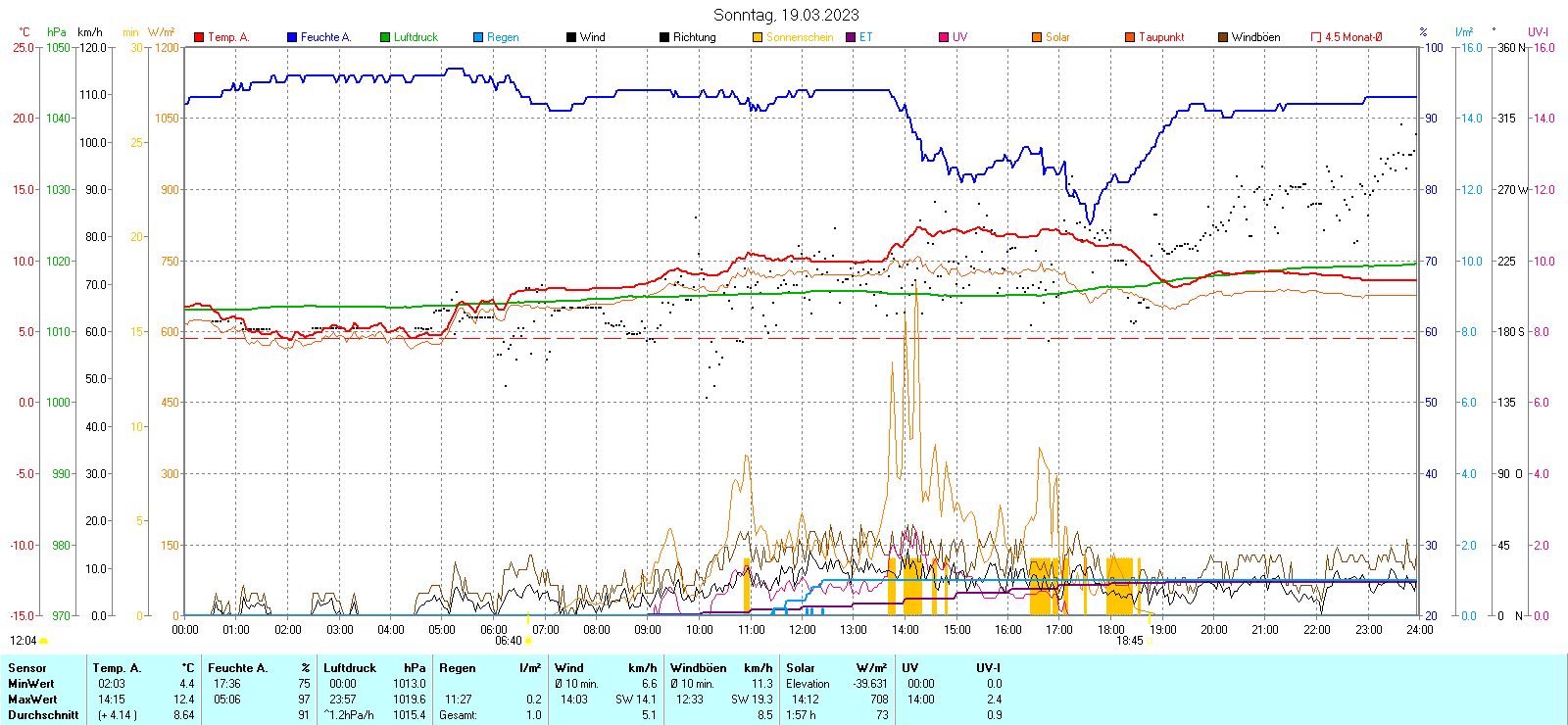Click the brown Windböen legend square
Screen dimensions: 1568x725
pyautogui.click(x=1223, y=37)
